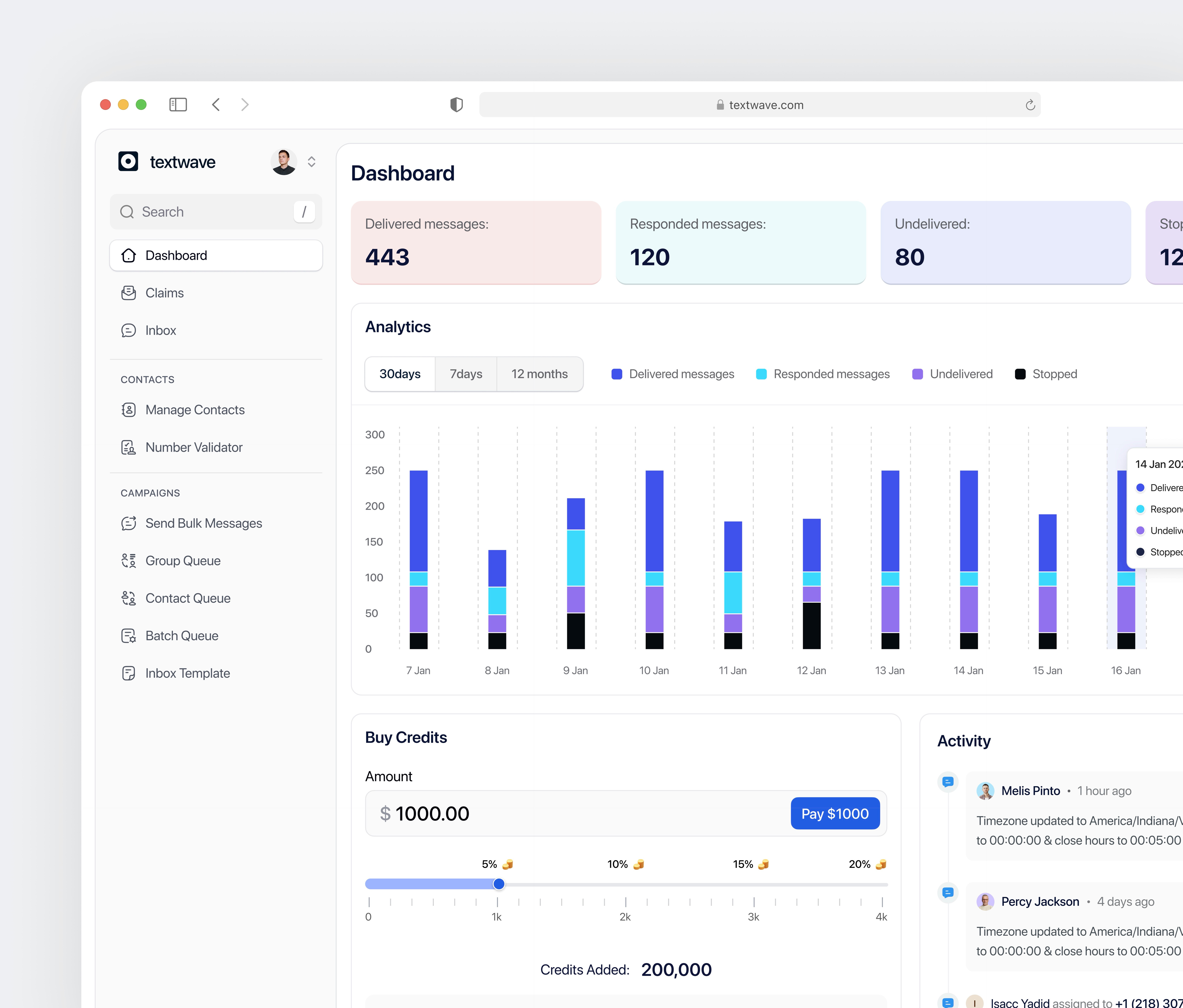Viewport: 1183px width, 1008px height.
Task: Toggle Responded messages legend series
Action: [x=823, y=374]
